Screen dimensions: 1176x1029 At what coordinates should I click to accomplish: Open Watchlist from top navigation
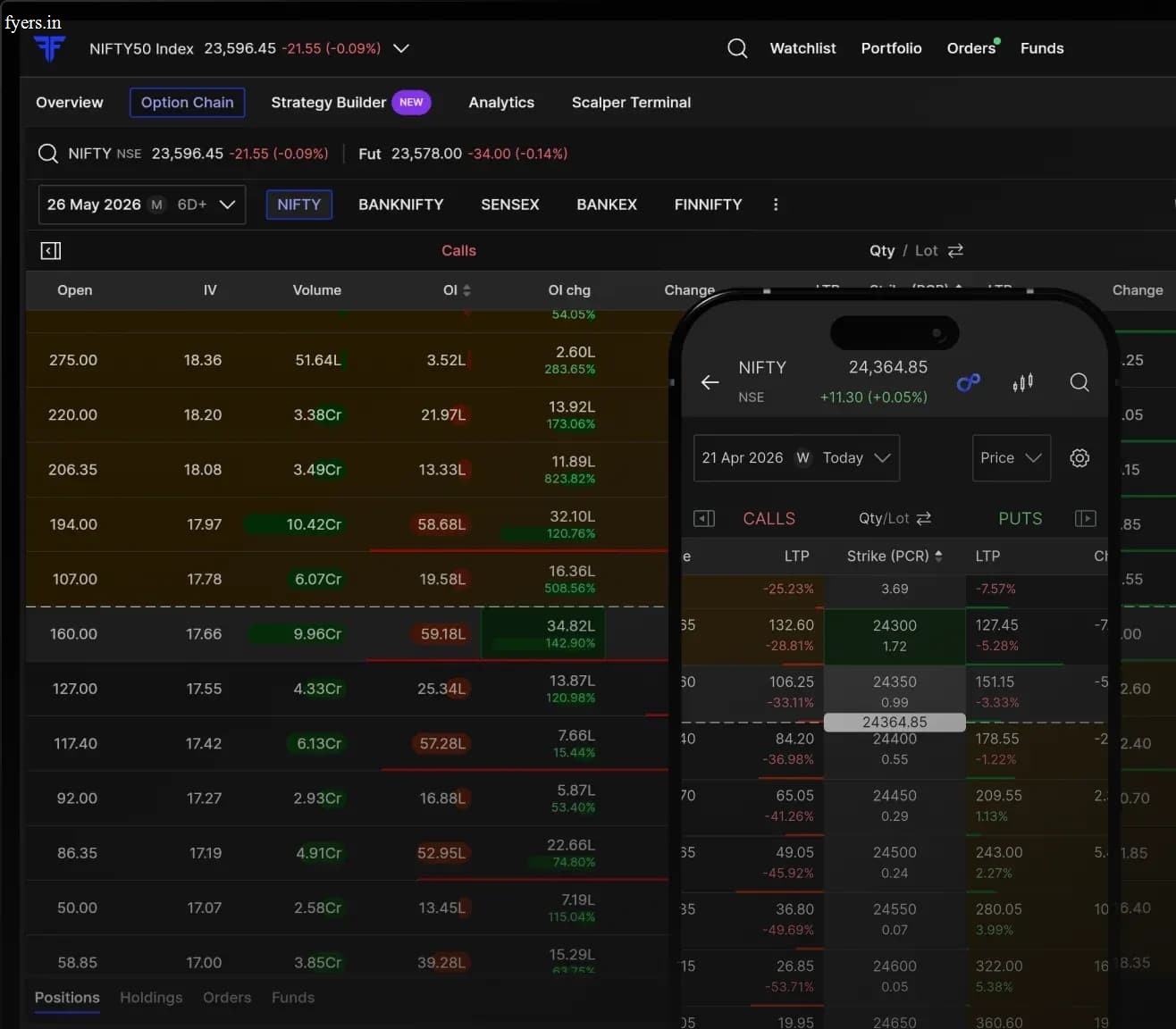(x=802, y=48)
